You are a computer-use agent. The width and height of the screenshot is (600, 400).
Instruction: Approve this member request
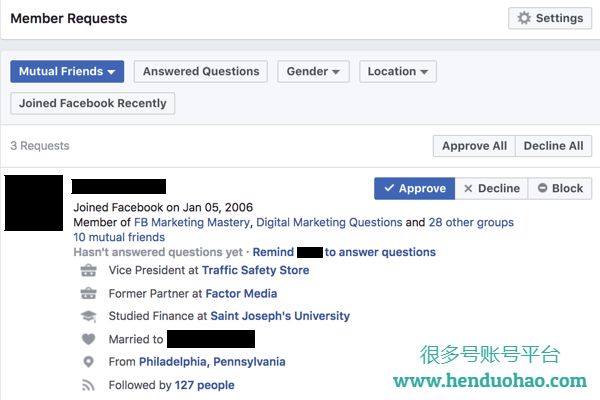pyautogui.click(x=414, y=188)
